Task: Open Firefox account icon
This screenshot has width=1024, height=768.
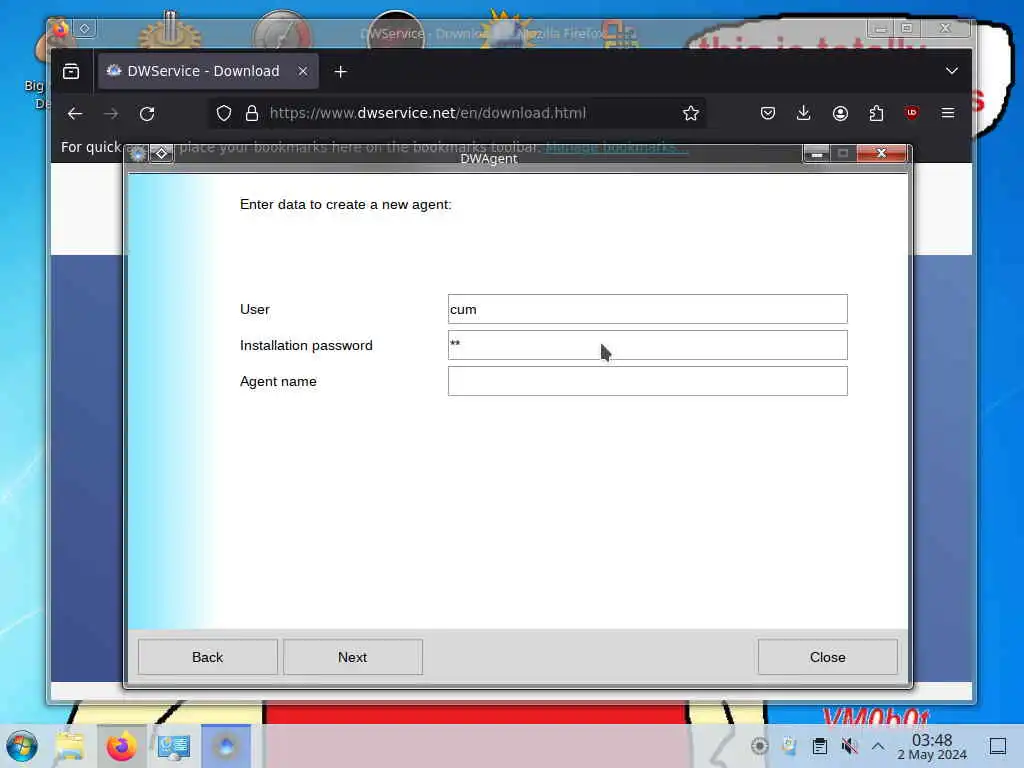Action: [x=840, y=114]
